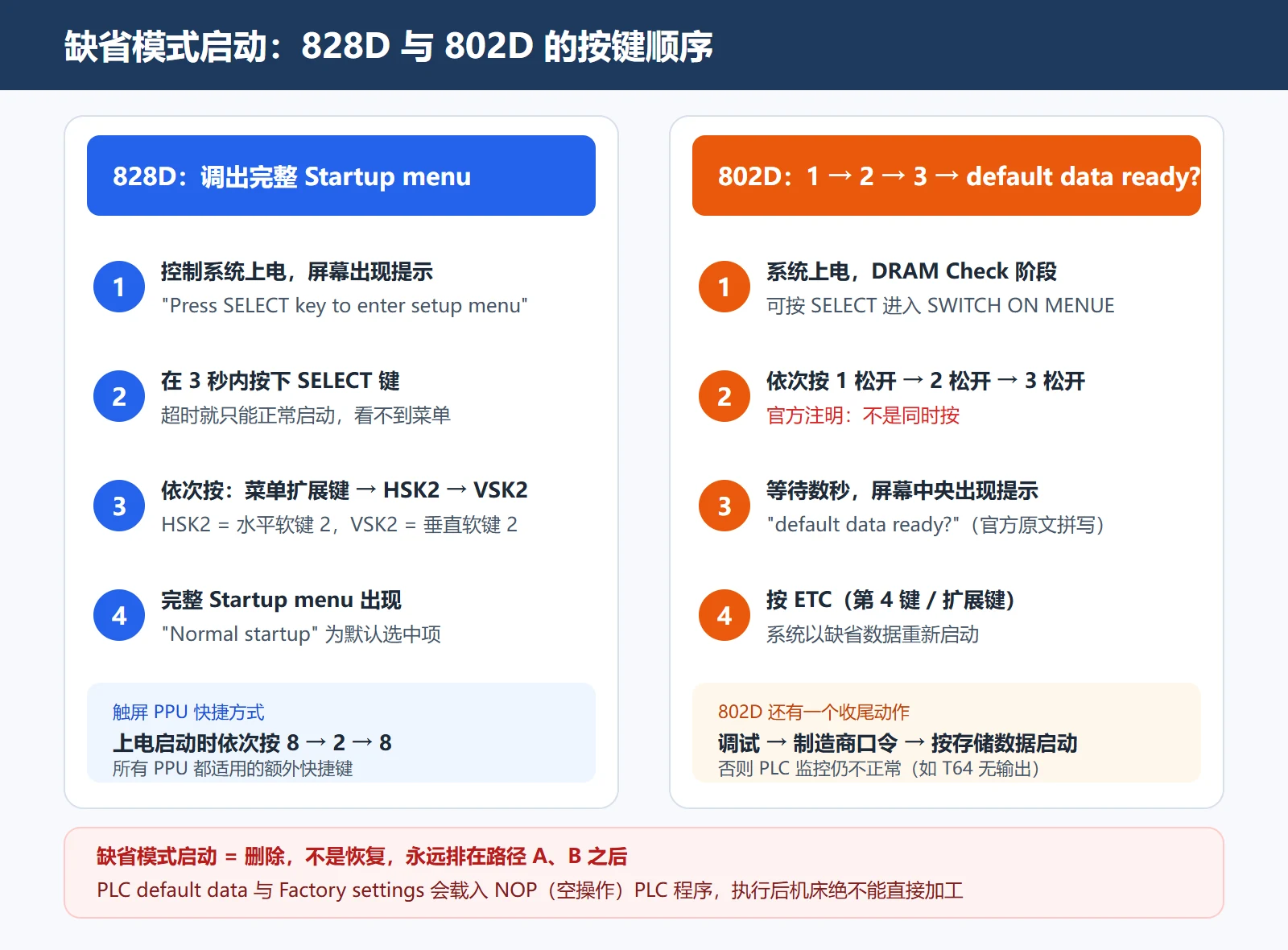The height and width of the screenshot is (950, 1288).
Task: Click 可按 SELECT 进入 SWITCH ON MENUE line
Action: (940, 306)
